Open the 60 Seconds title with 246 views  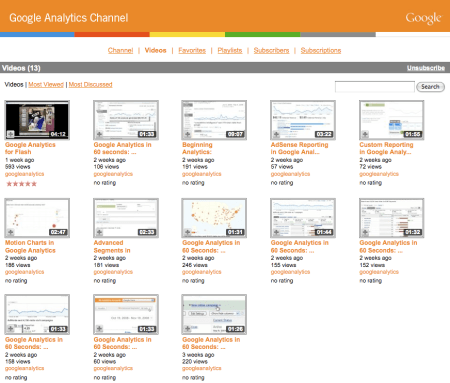[211, 247]
